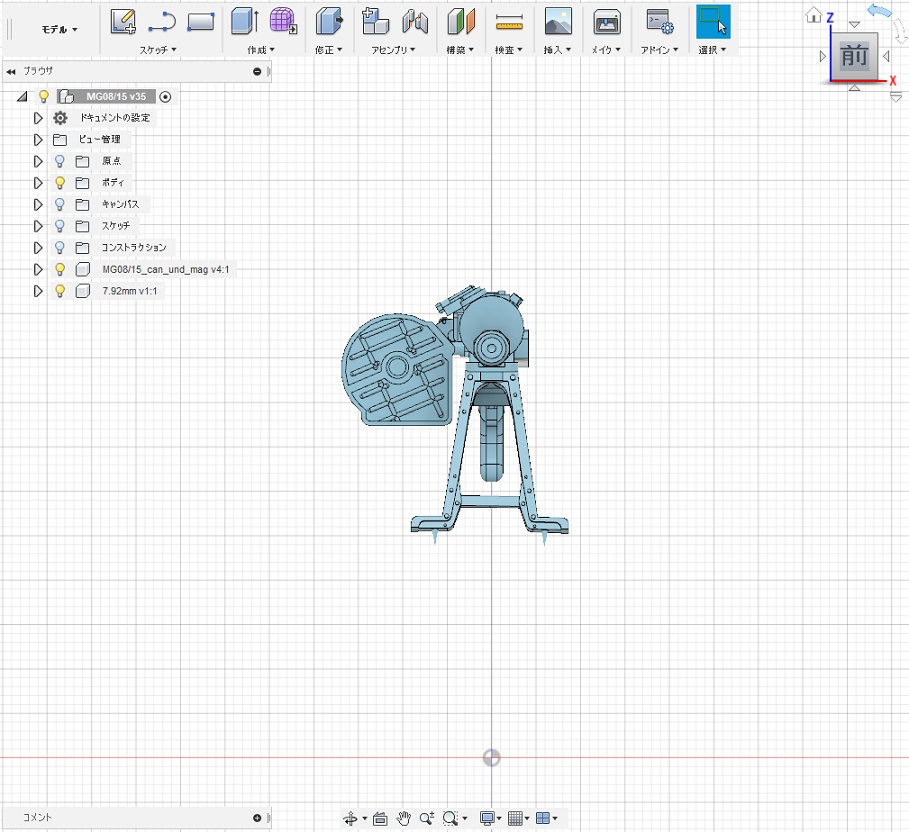This screenshot has width=909, height=832.
Task: Click the Orbit tool icon
Action: [351, 818]
